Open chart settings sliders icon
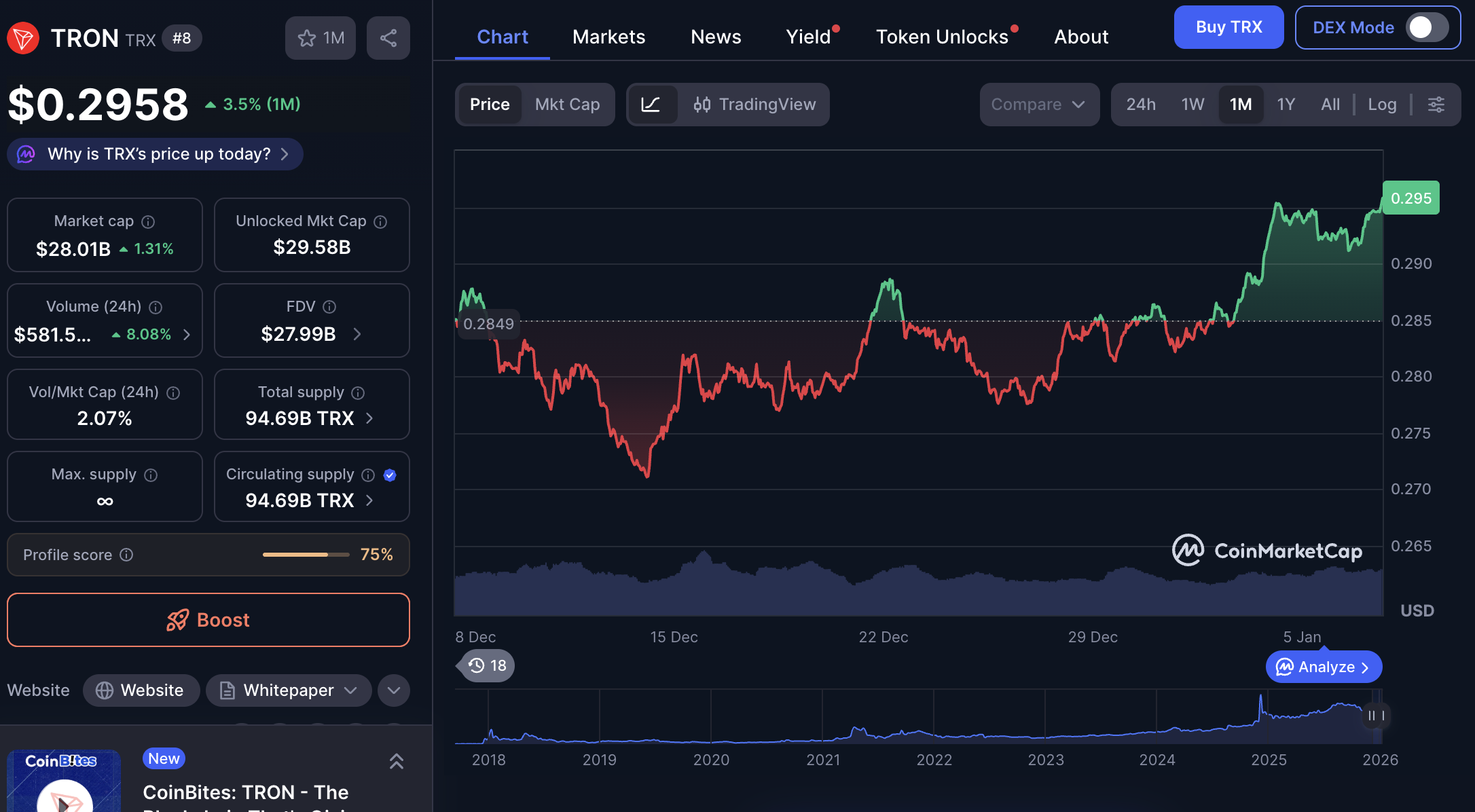 coord(1436,105)
